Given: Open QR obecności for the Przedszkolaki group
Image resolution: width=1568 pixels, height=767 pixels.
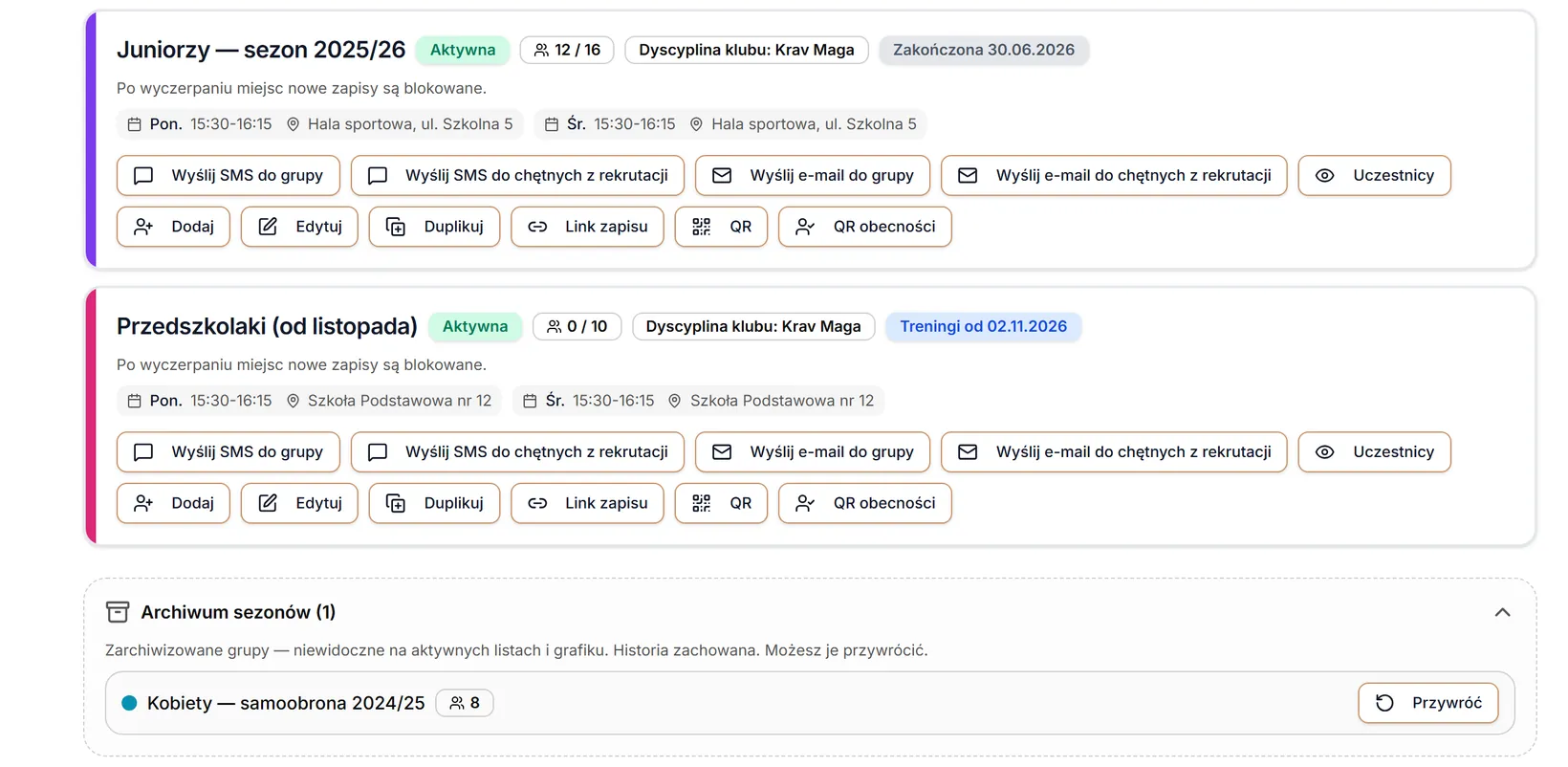Looking at the screenshot, I should [865, 503].
